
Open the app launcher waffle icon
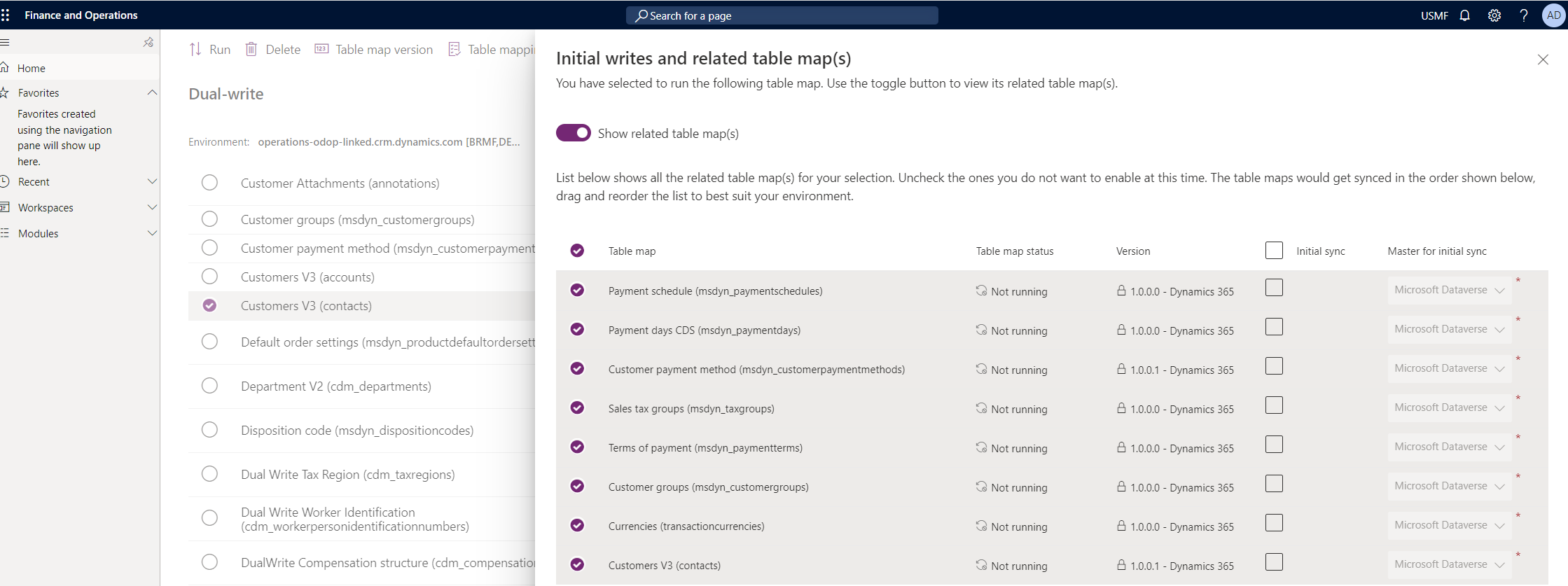pos(6,15)
